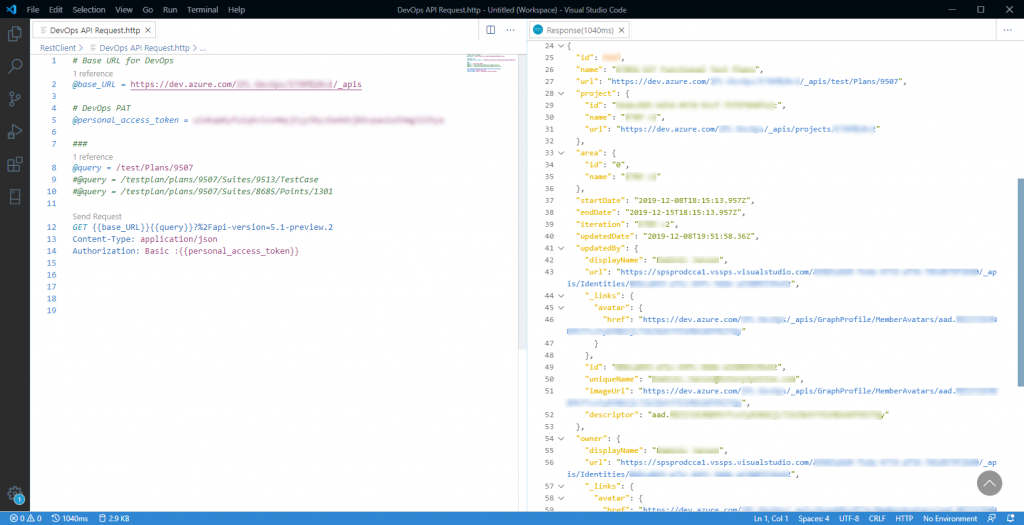
Task: Change encoding via UTF-8 status item
Action: 849,518
